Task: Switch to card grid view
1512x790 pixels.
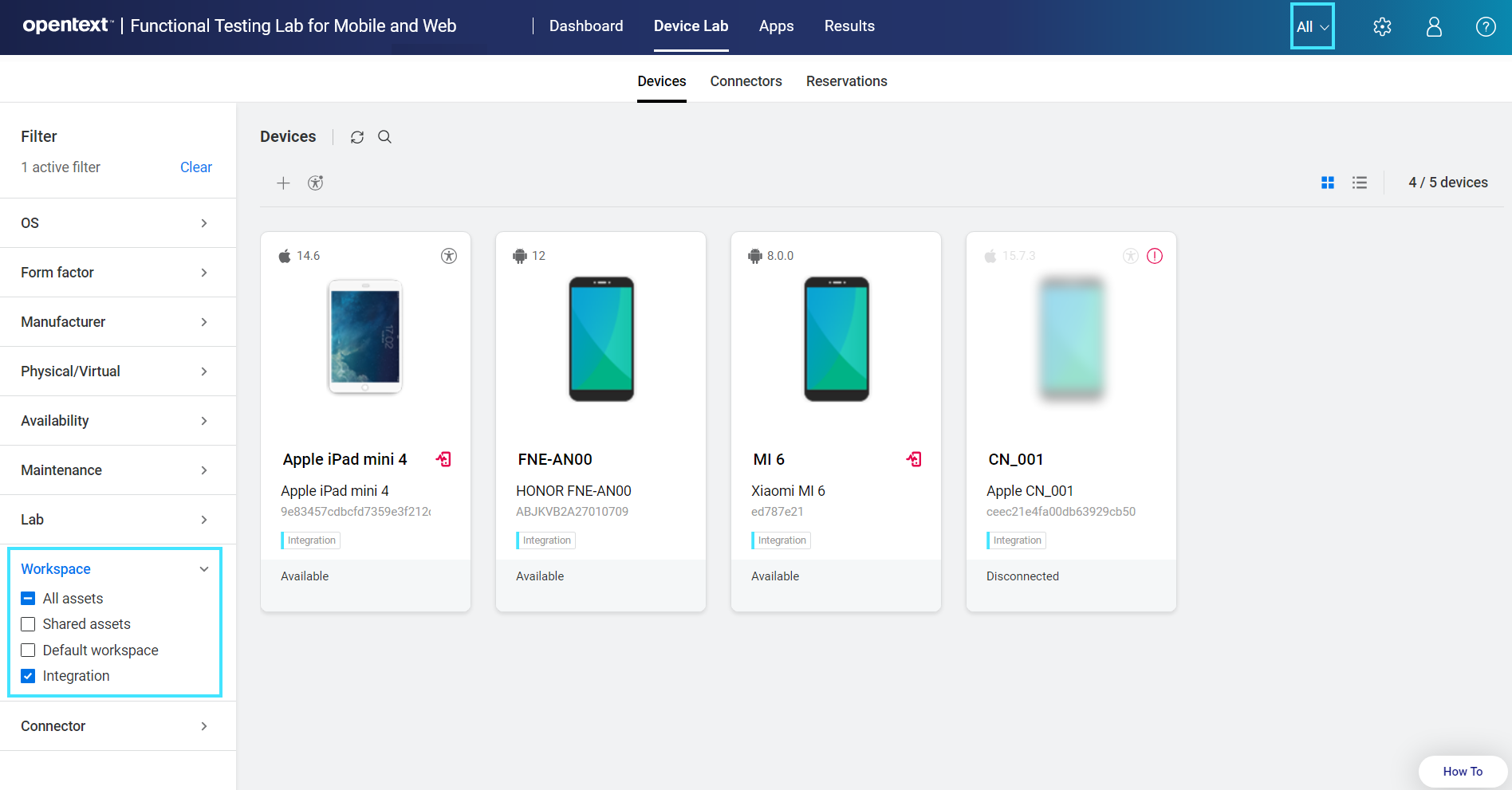Action: click(x=1328, y=183)
